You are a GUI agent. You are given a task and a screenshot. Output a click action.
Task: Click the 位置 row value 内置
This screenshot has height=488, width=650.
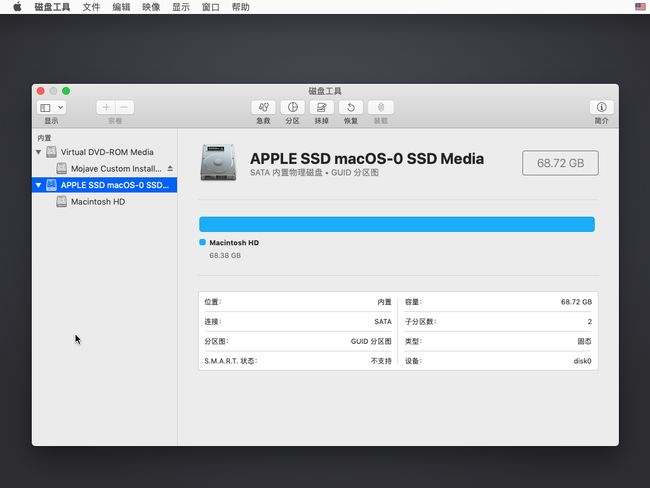(x=384, y=302)
